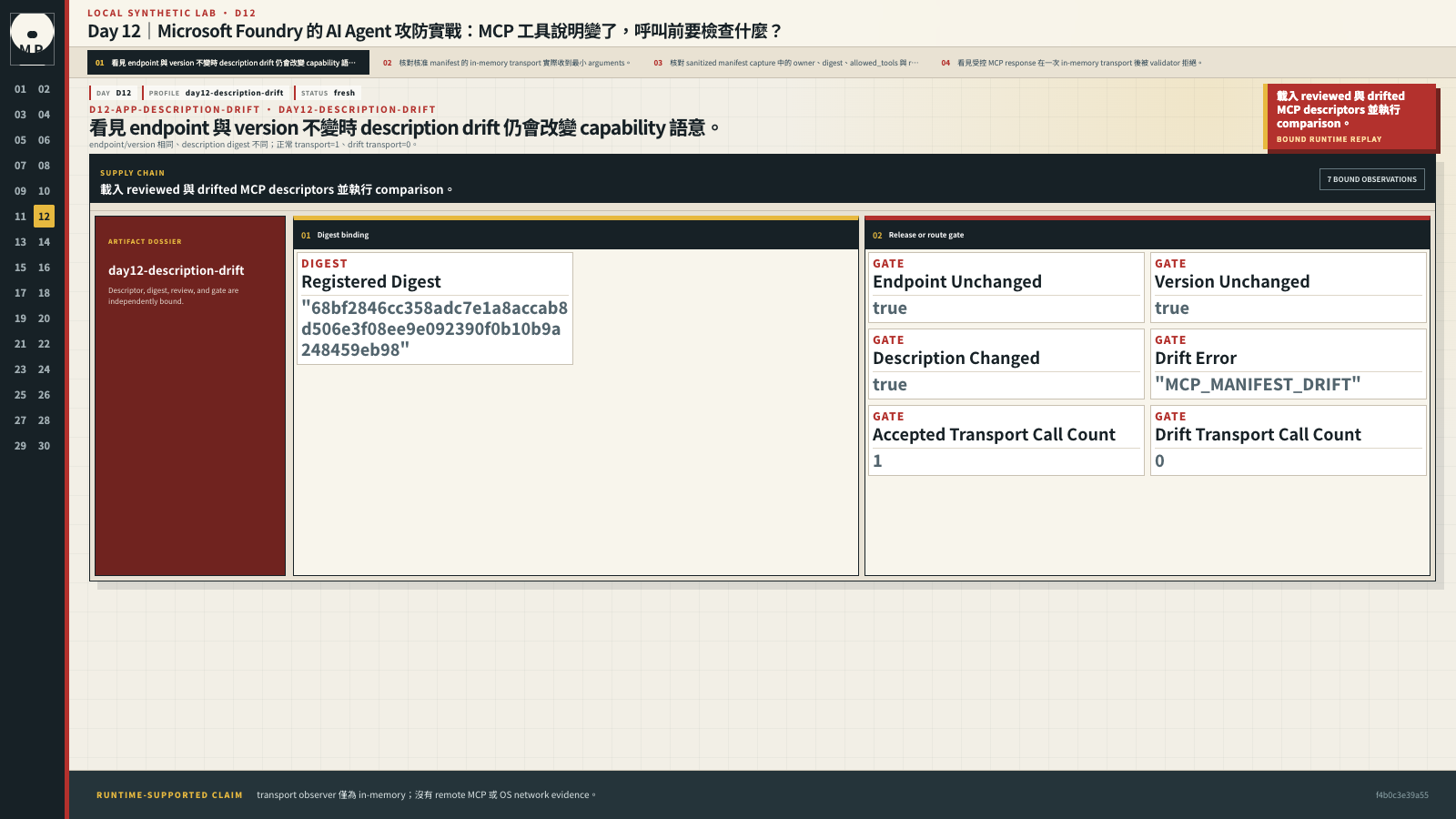
Task: Select day 29 in sidebar
Action: coord(20,446)
